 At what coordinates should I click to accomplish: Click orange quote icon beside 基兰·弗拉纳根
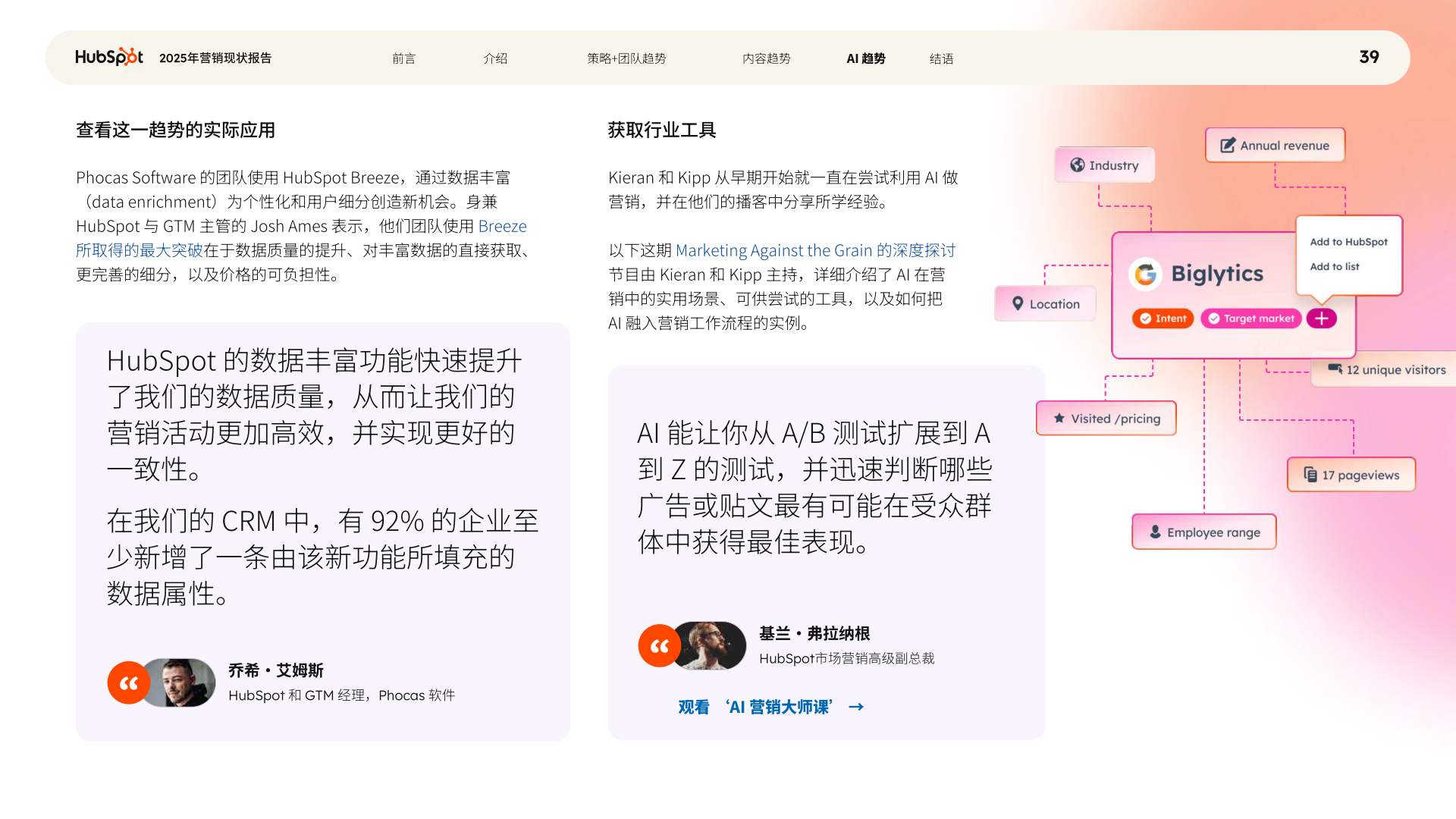660,645
